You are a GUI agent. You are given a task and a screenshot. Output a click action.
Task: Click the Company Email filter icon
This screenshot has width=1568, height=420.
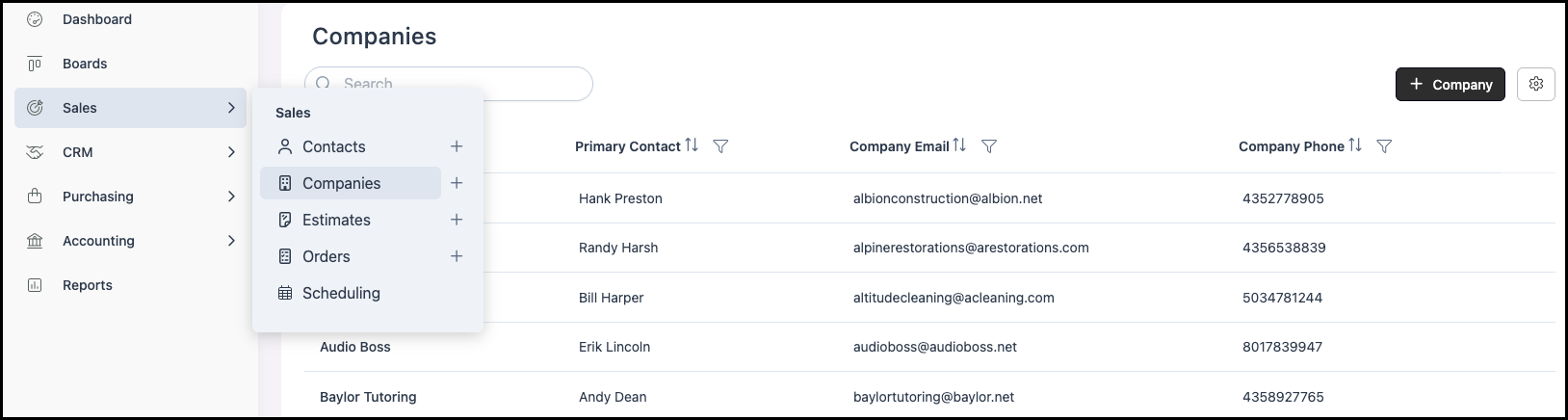click(x=988, y=146)
